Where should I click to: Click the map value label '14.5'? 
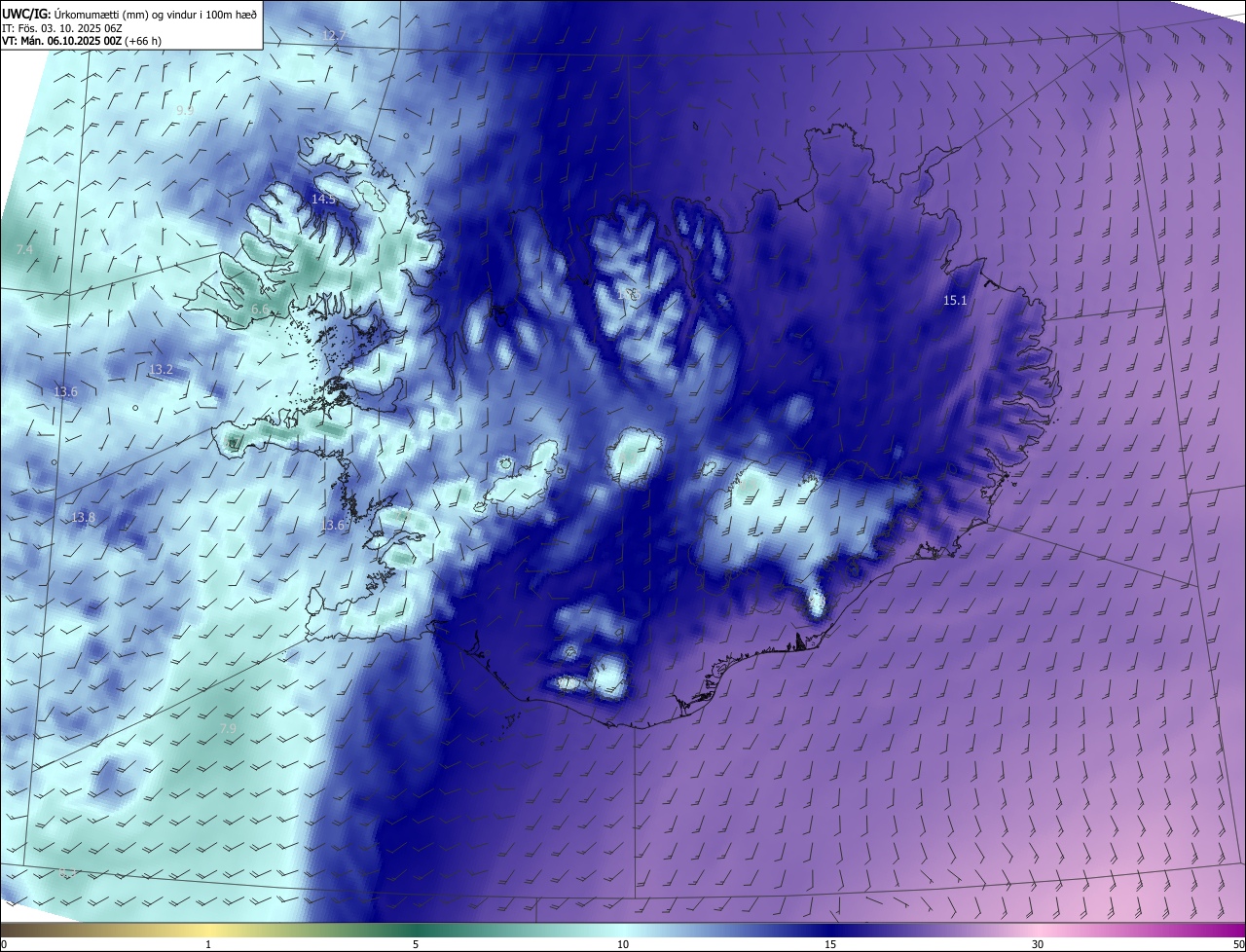click(323, 199)
